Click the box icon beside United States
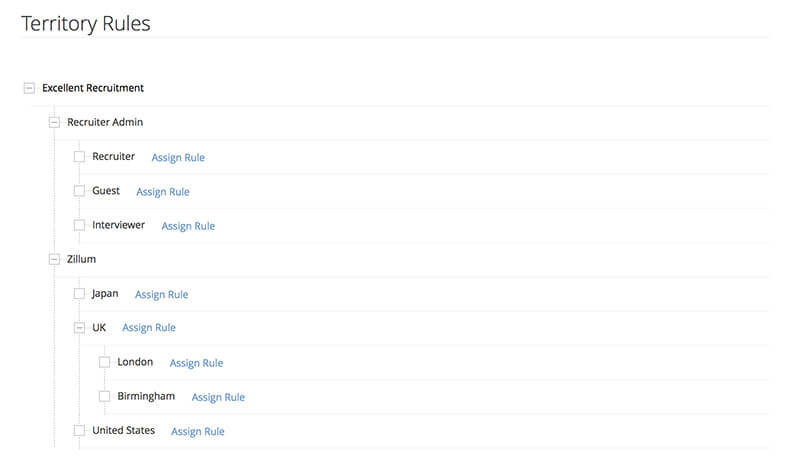 [79, 430]
